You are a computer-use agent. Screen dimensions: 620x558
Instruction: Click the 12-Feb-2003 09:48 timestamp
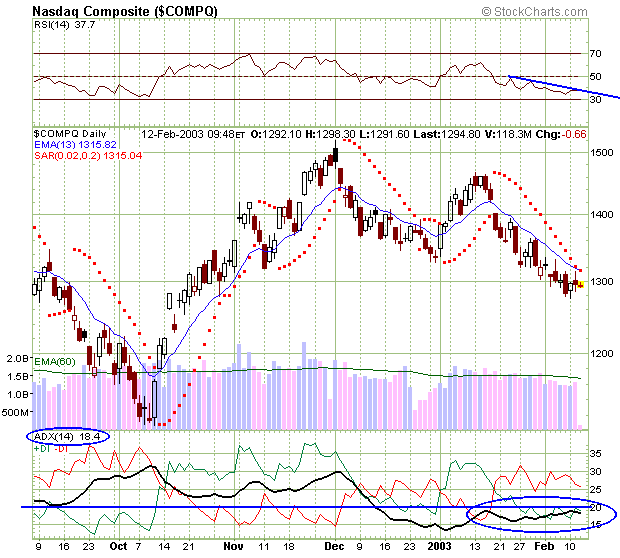click(193, 134)
